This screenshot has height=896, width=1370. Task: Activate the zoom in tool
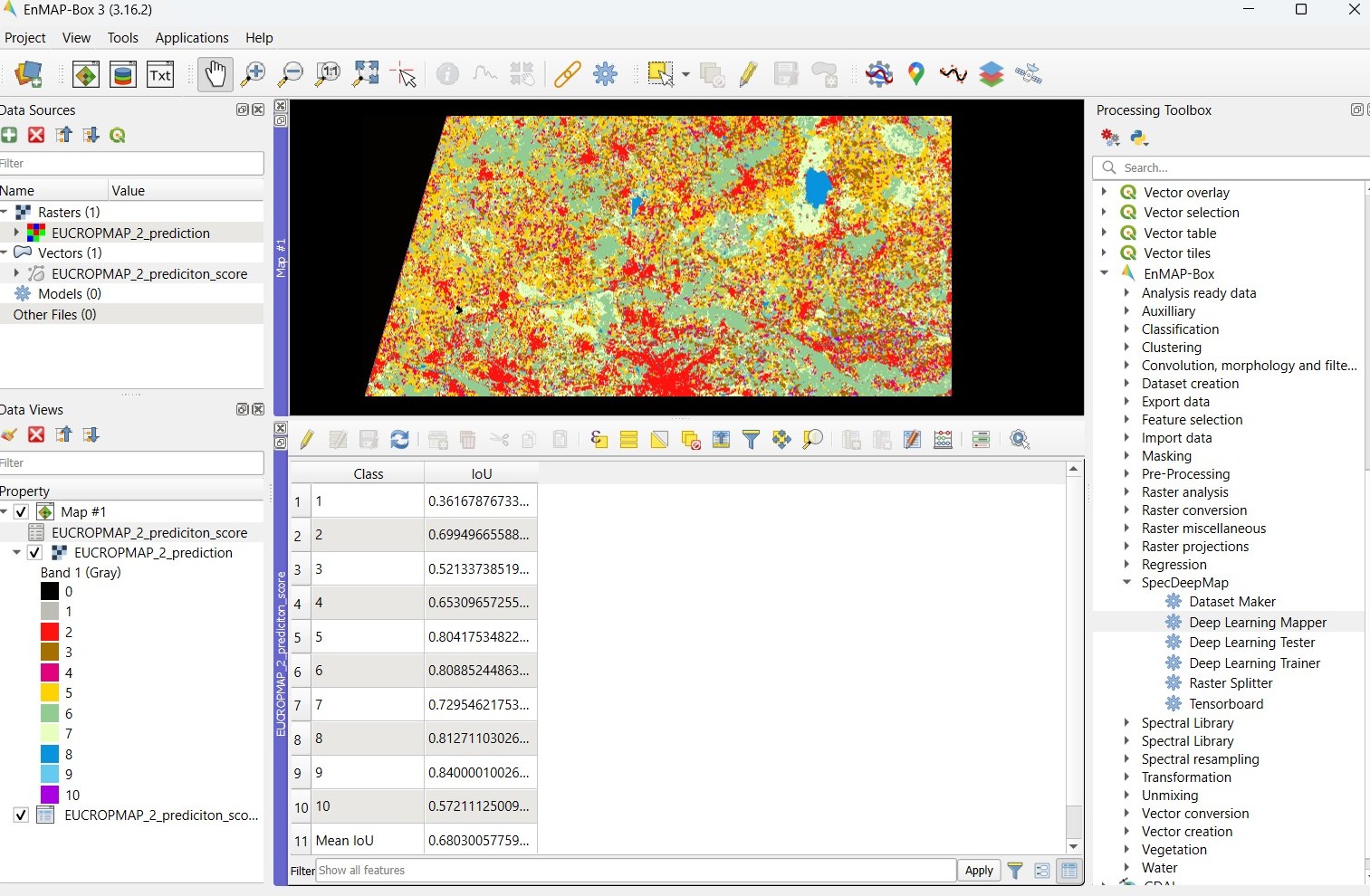pos(254,74)
